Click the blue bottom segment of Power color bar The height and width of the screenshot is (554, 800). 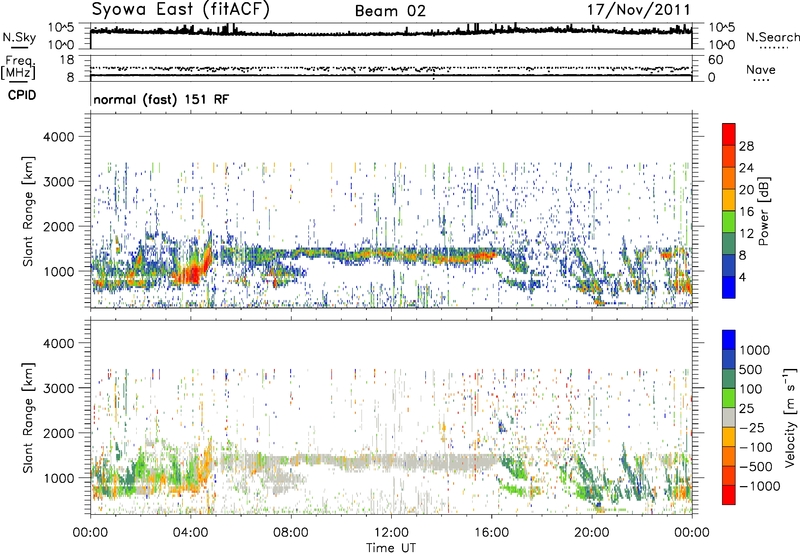(729, 287)
